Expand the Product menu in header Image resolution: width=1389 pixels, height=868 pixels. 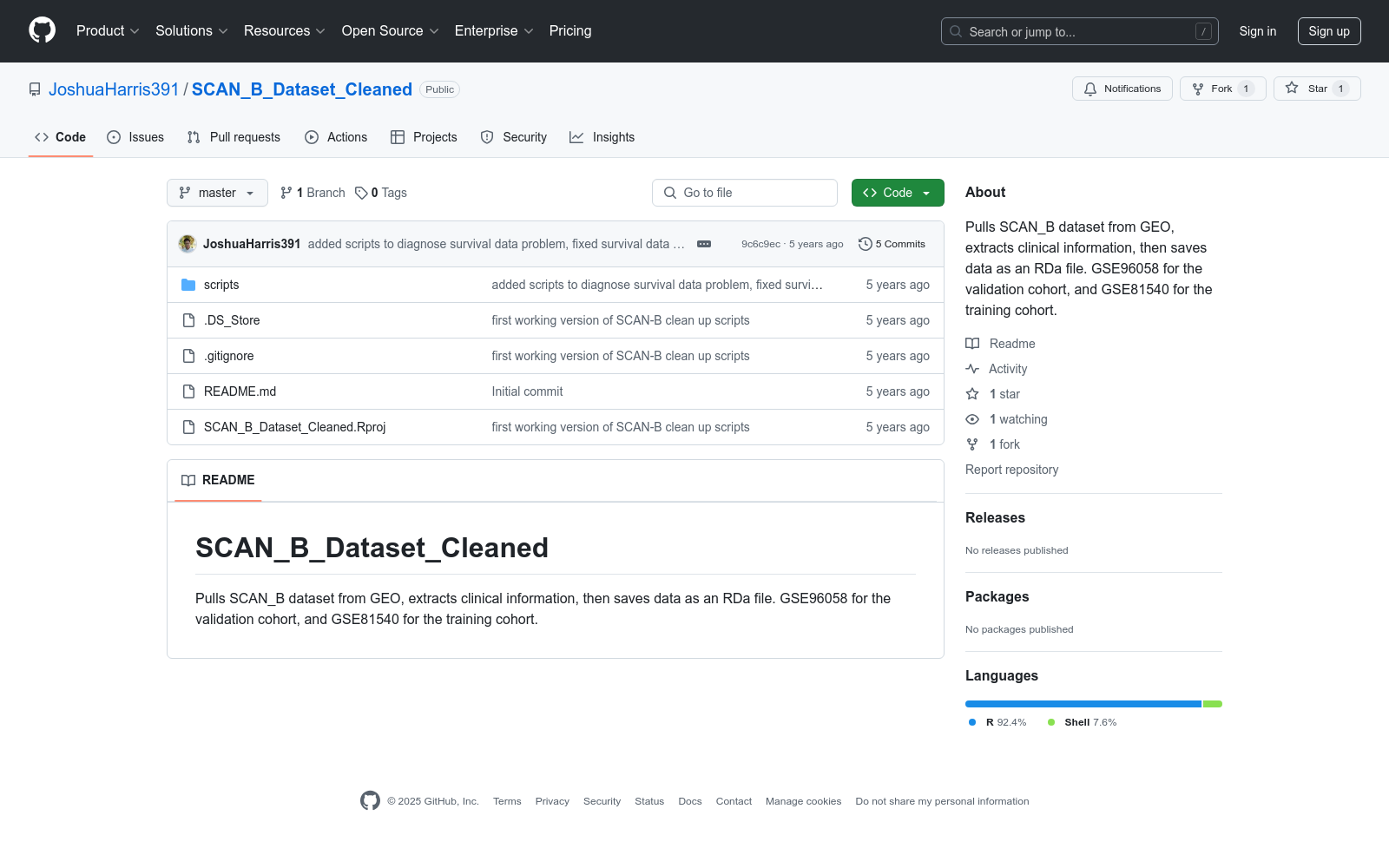coord(108,31)
